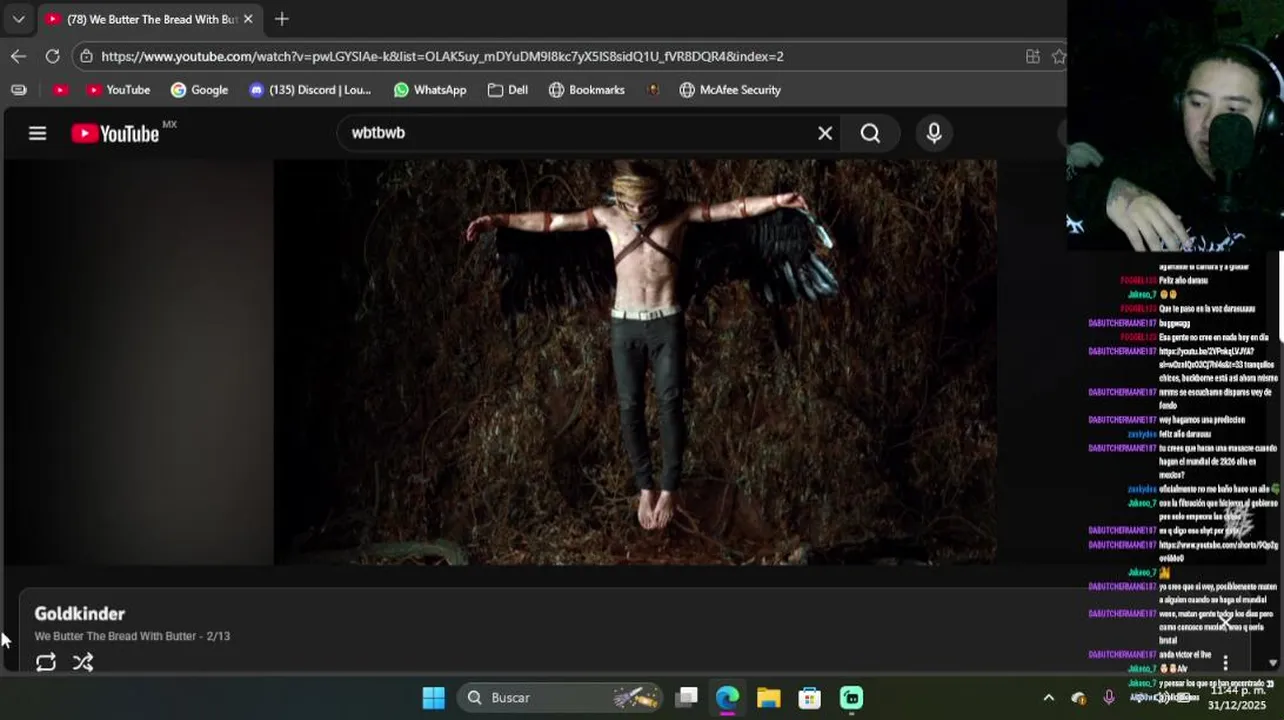The image size is (1284, 720).
Task: Open the Goldkinder playlist title
Action: tap(80, 613)
